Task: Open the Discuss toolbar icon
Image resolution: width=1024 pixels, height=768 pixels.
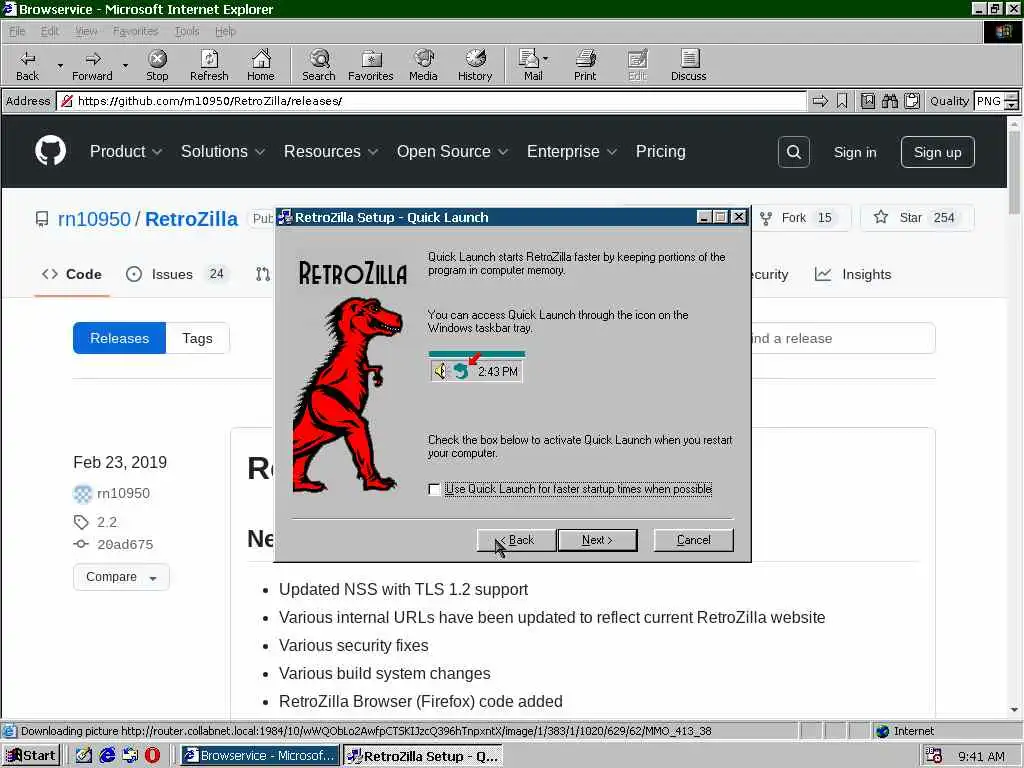Action: click(688, 65)
